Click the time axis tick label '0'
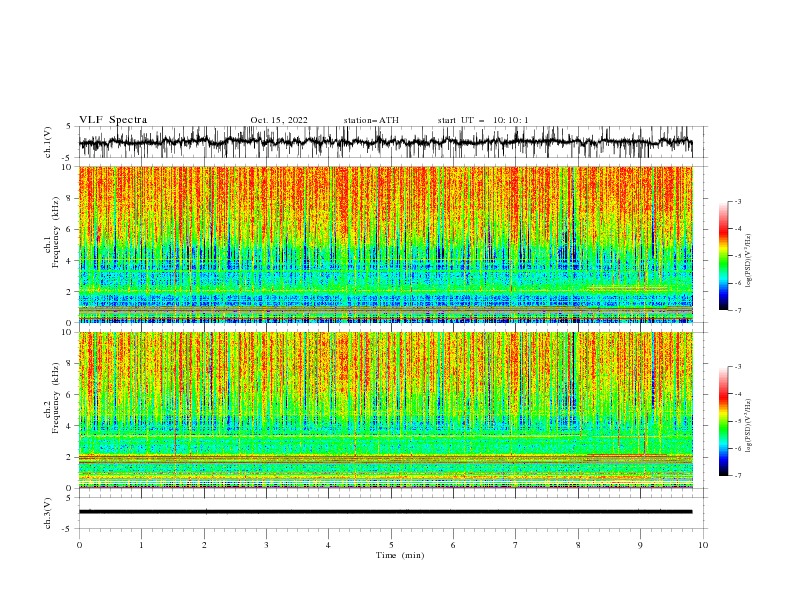Image resolution: width=792 pixels, height=612 pixels. (x=79, y=545)
